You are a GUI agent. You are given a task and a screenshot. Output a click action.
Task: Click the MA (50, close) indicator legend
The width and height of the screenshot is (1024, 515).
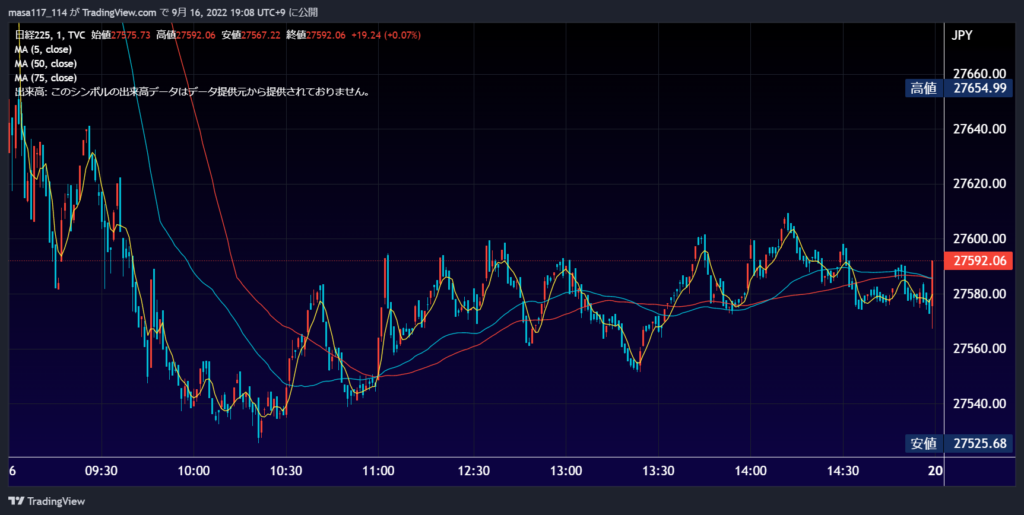(x=46, y=64)
